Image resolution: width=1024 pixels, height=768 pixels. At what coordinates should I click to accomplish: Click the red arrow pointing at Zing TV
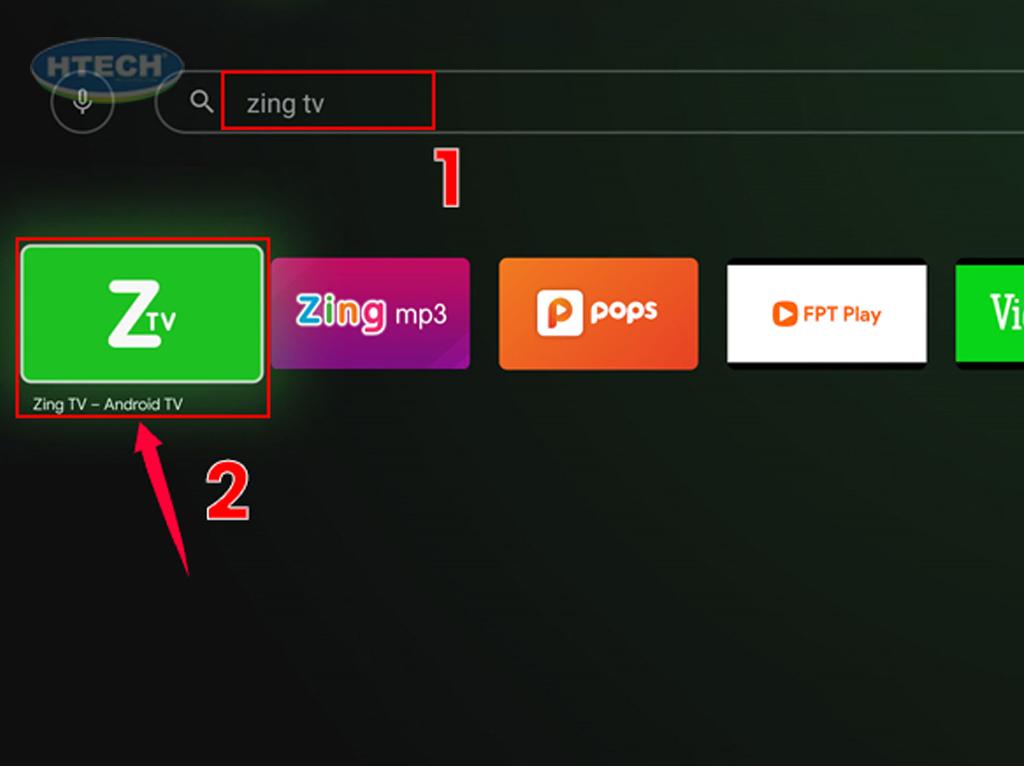tap(161, 500)
